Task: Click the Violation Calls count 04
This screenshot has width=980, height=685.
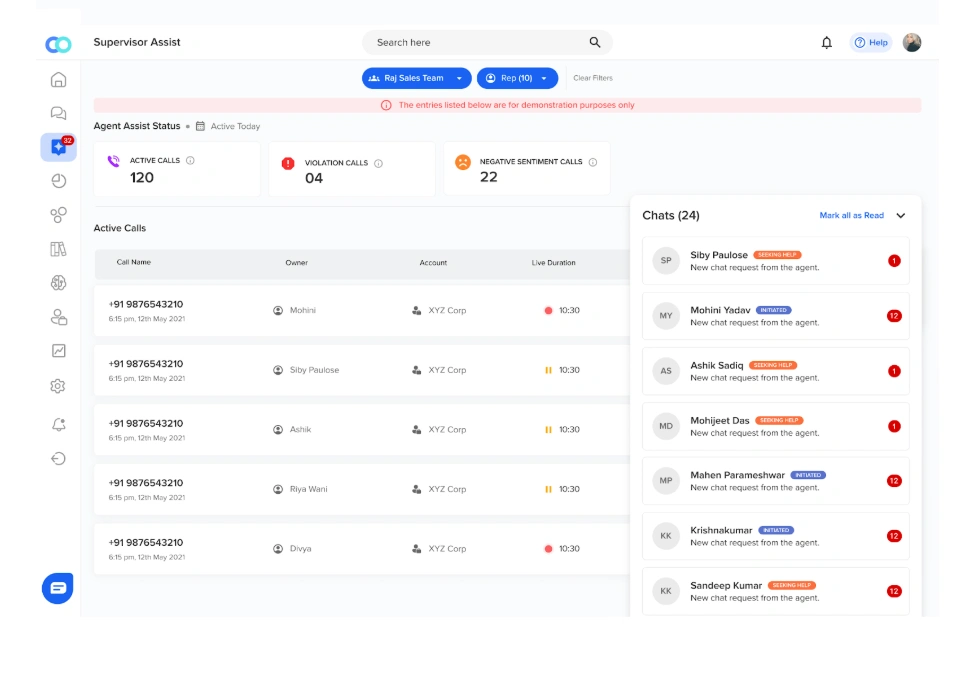Action: point(314,178)
